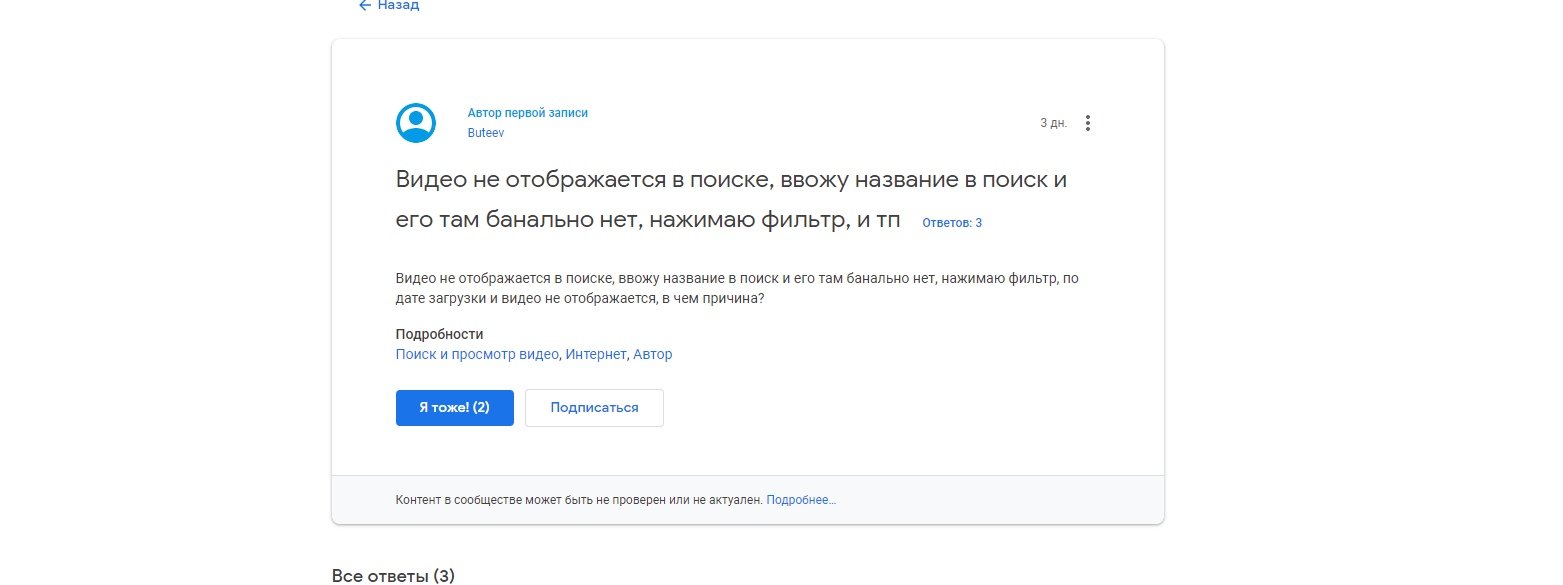Viewport: 1563px width, 585px height.
Task: Click the text 'банально нет' in title
Action: pyautogui.click(x=565, y=220)
